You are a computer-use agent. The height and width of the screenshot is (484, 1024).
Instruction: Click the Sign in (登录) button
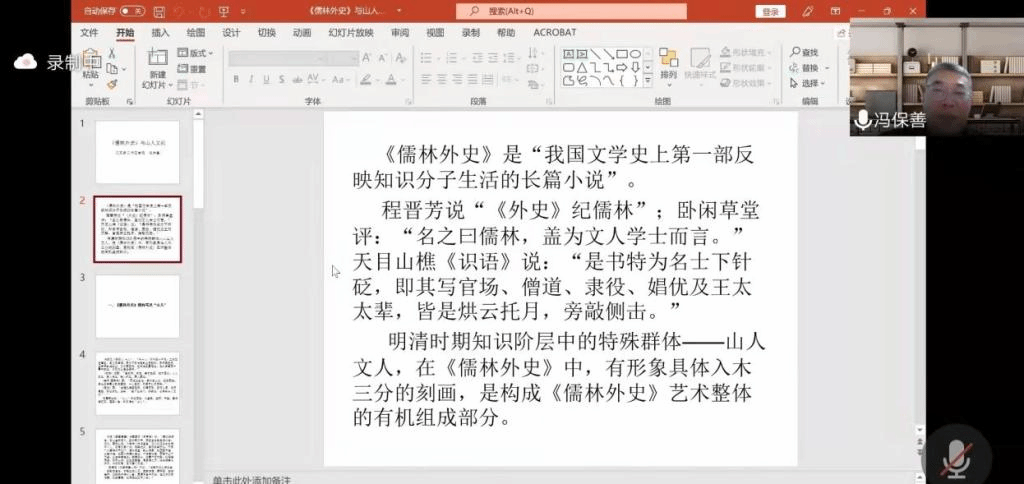click(x=770, y=12)
